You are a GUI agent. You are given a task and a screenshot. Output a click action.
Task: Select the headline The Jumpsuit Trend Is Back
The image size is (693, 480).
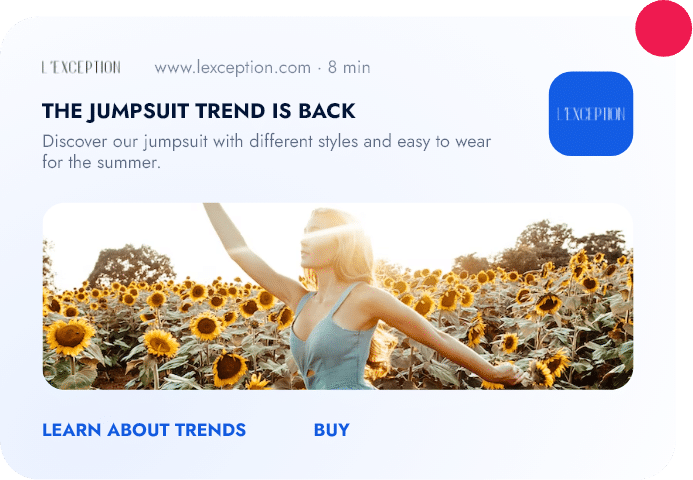[x=198, y=111]
